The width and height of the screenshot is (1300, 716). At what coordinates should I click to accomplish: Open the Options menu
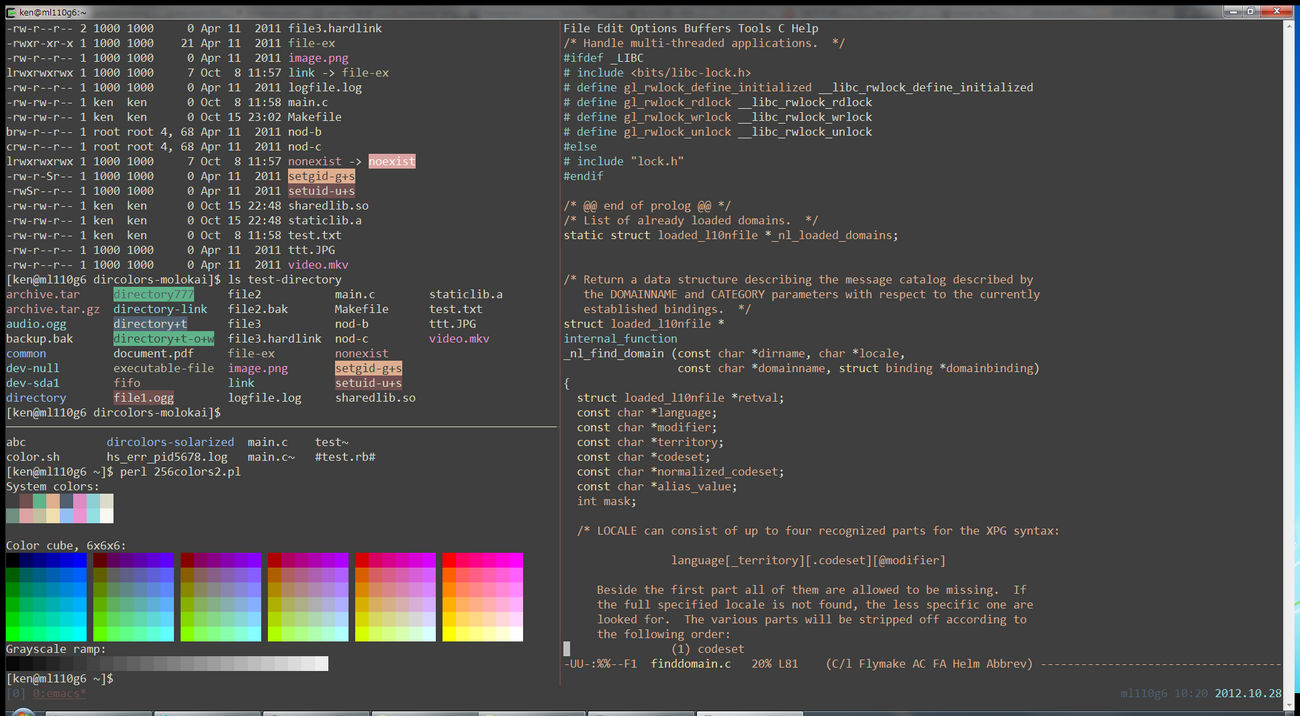(x=653, y=29)
